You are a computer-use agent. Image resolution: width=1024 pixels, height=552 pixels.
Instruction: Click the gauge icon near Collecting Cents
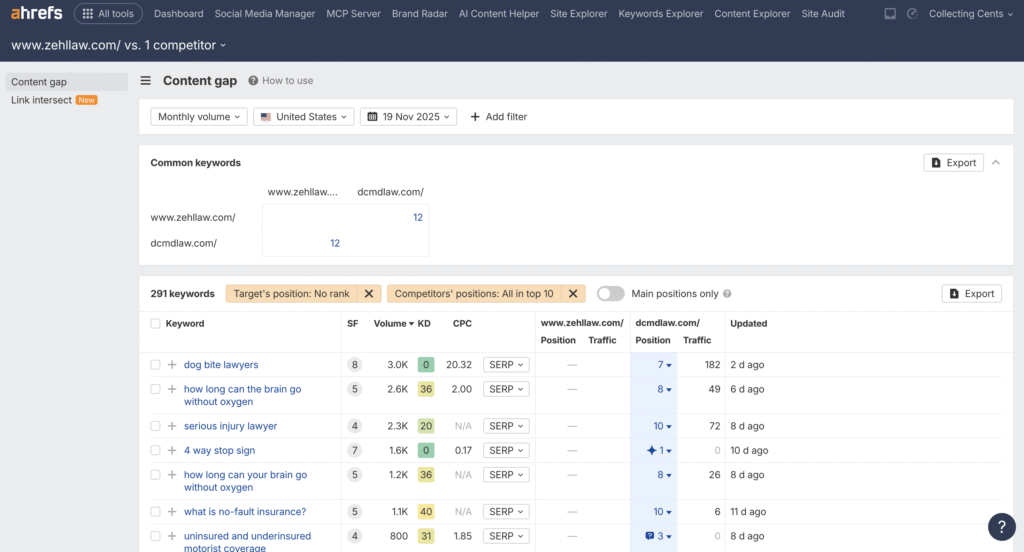click(x=912, y=14)
